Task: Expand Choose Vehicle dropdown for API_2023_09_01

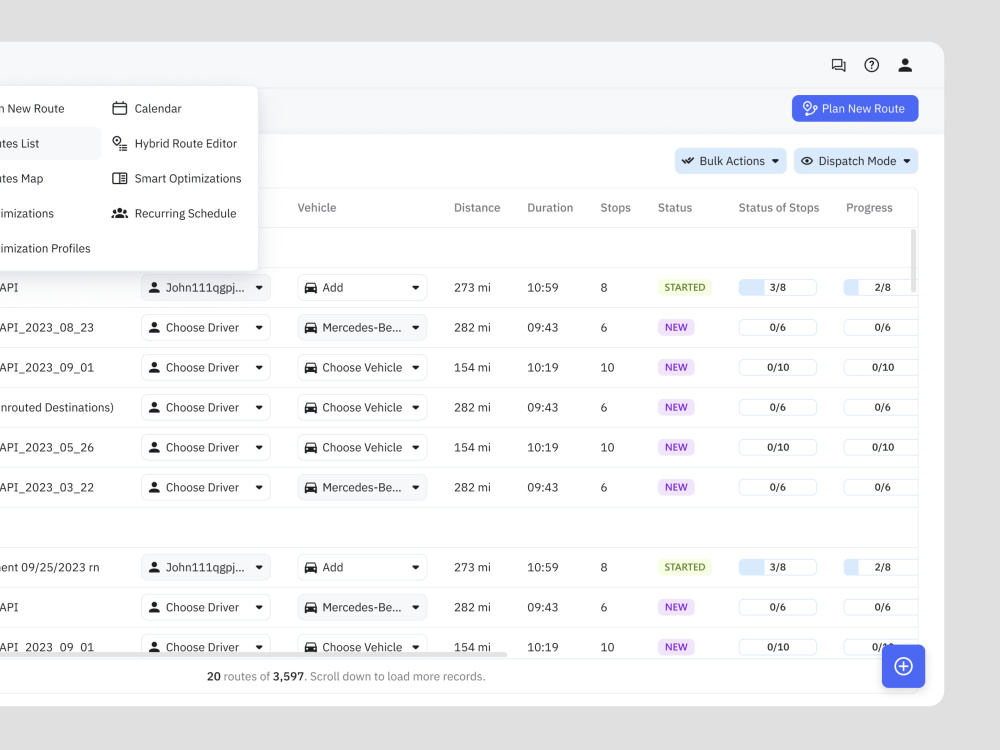Action: (362, 368)
